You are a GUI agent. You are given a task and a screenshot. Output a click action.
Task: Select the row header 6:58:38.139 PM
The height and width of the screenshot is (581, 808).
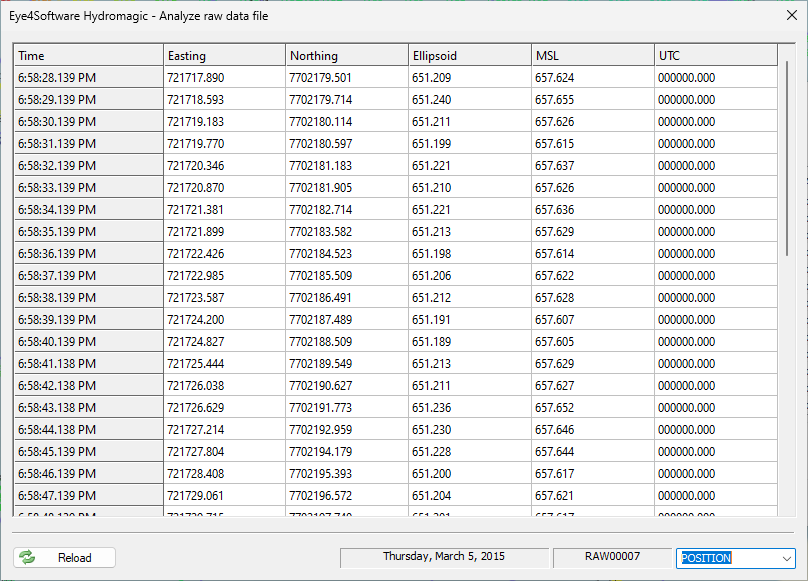coord(89,297)
